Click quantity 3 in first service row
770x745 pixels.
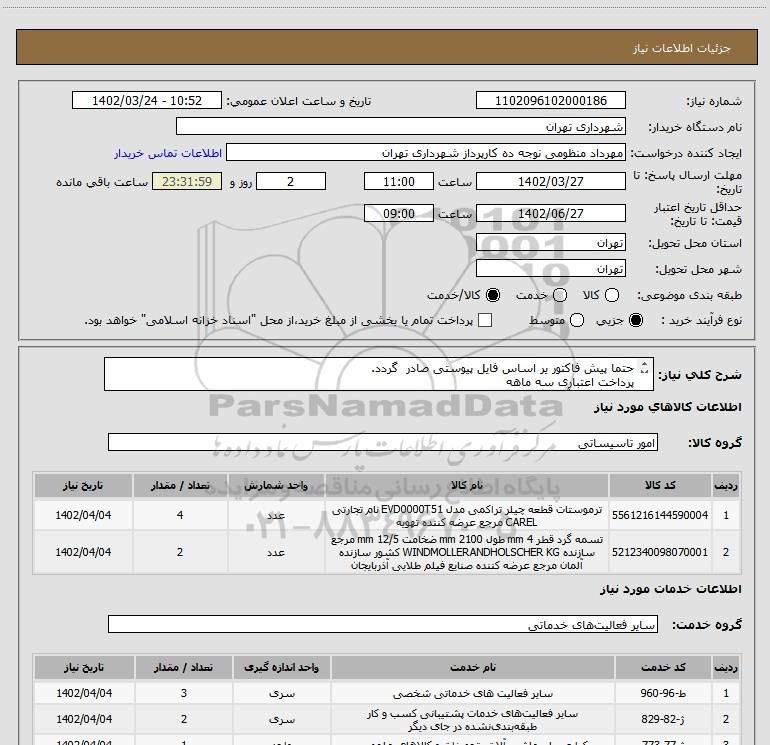pyautogui.click(x=184, y=693)
